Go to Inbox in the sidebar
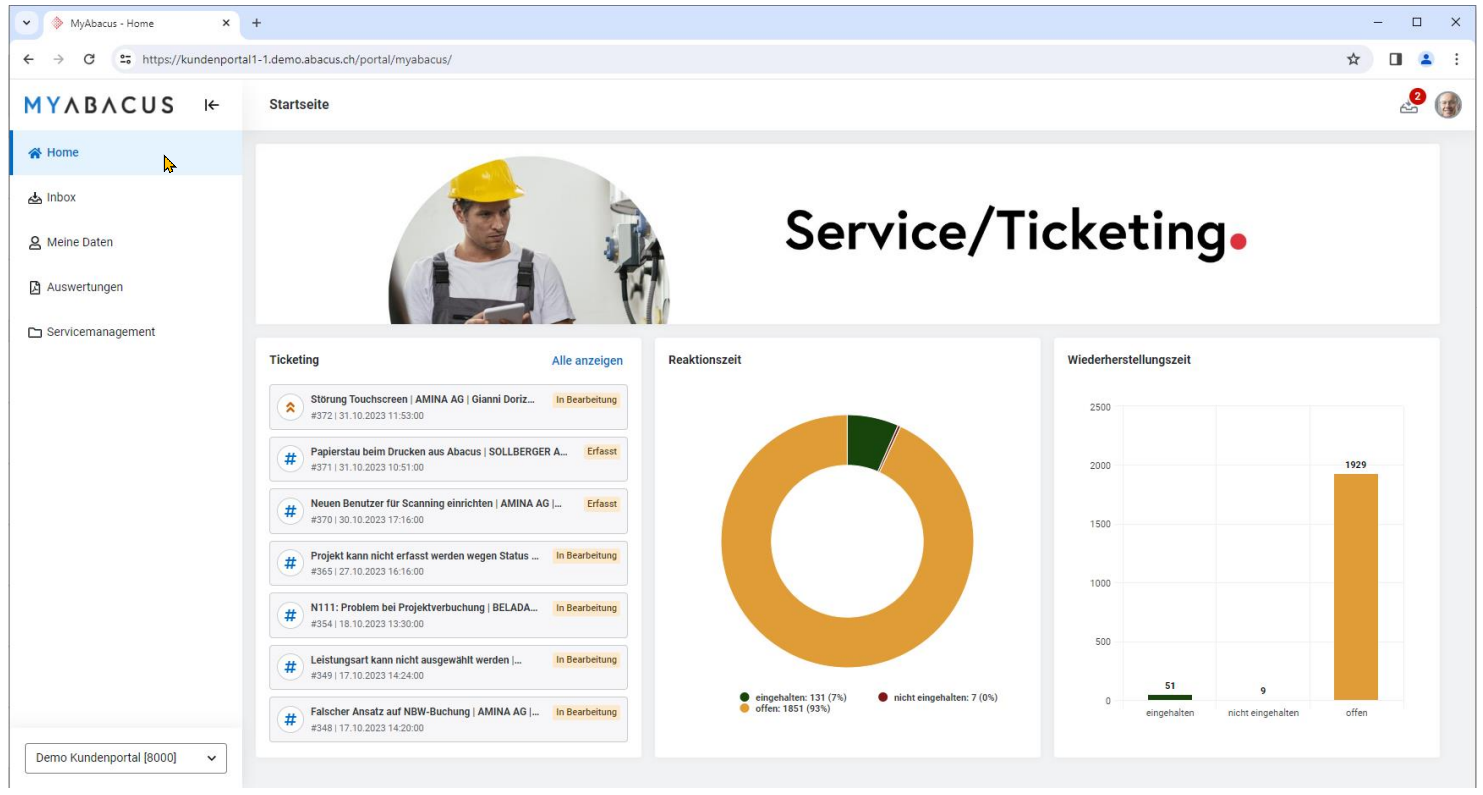The image size is (1483, 795). click(61, 198)
